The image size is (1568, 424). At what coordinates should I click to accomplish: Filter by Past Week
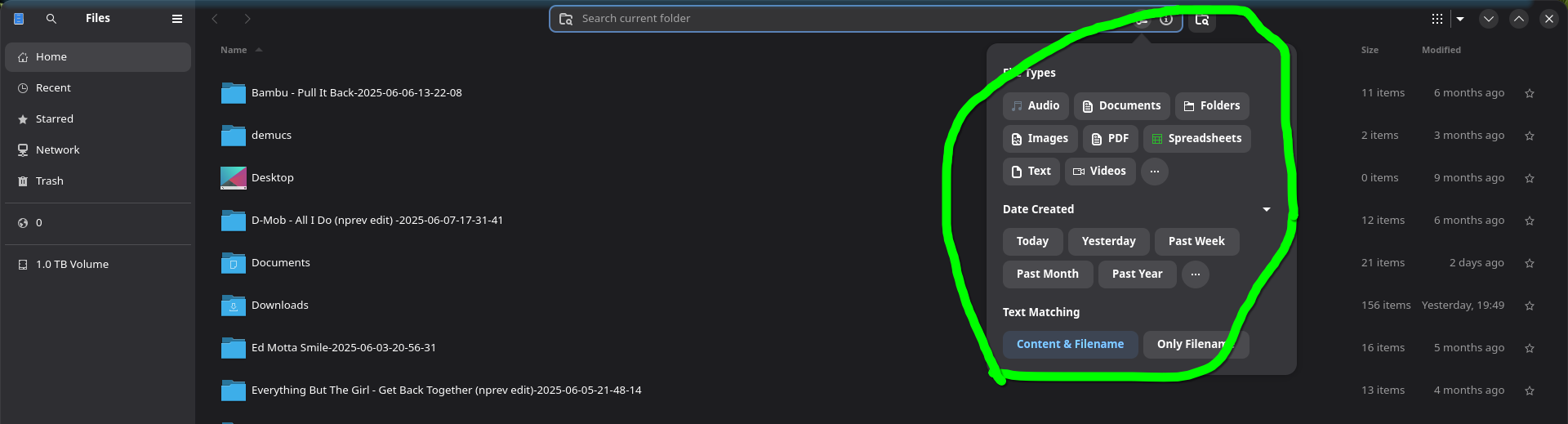point(1196,242)
